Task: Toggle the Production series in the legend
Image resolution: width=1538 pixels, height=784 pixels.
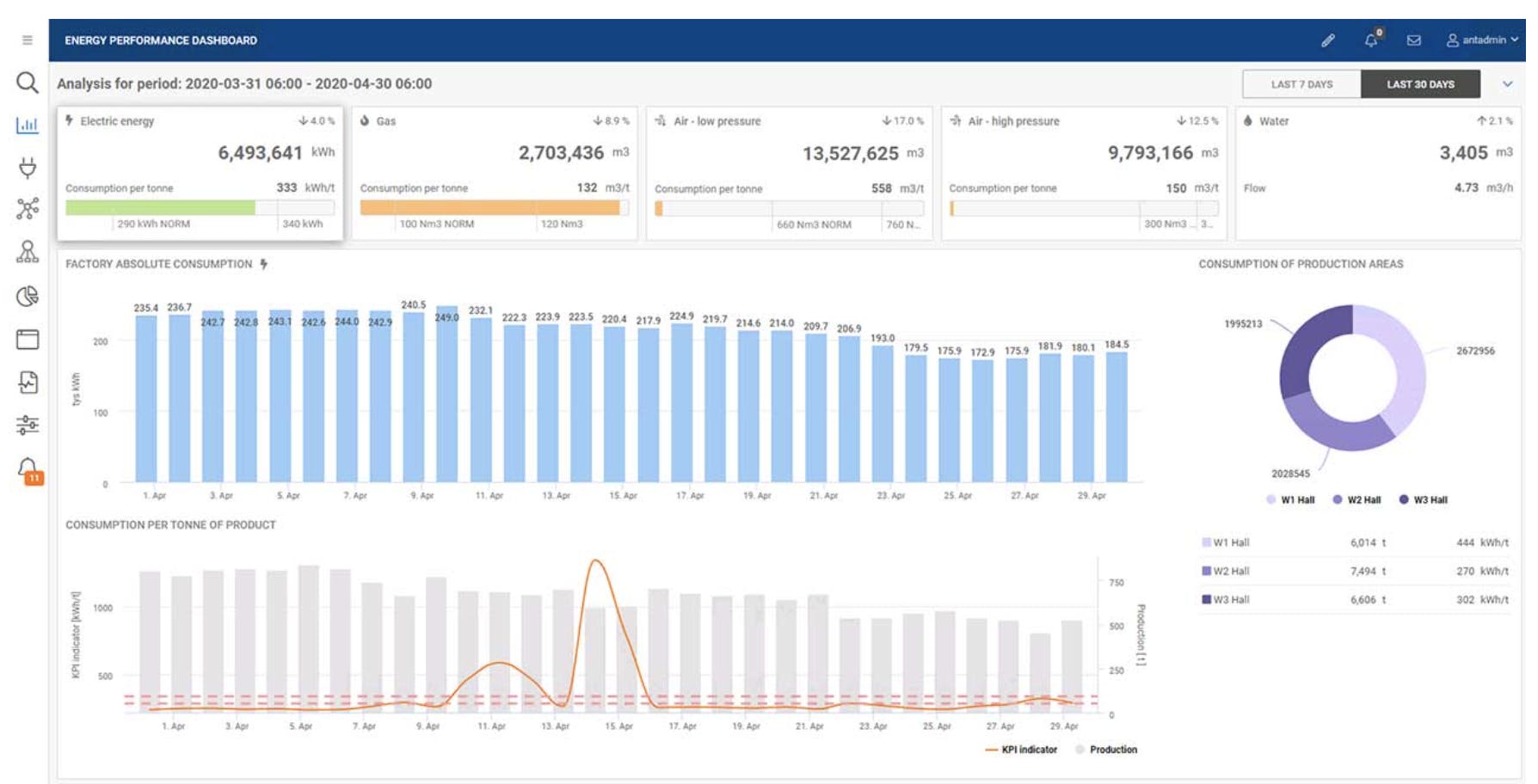Action: tap(1113, 749)
